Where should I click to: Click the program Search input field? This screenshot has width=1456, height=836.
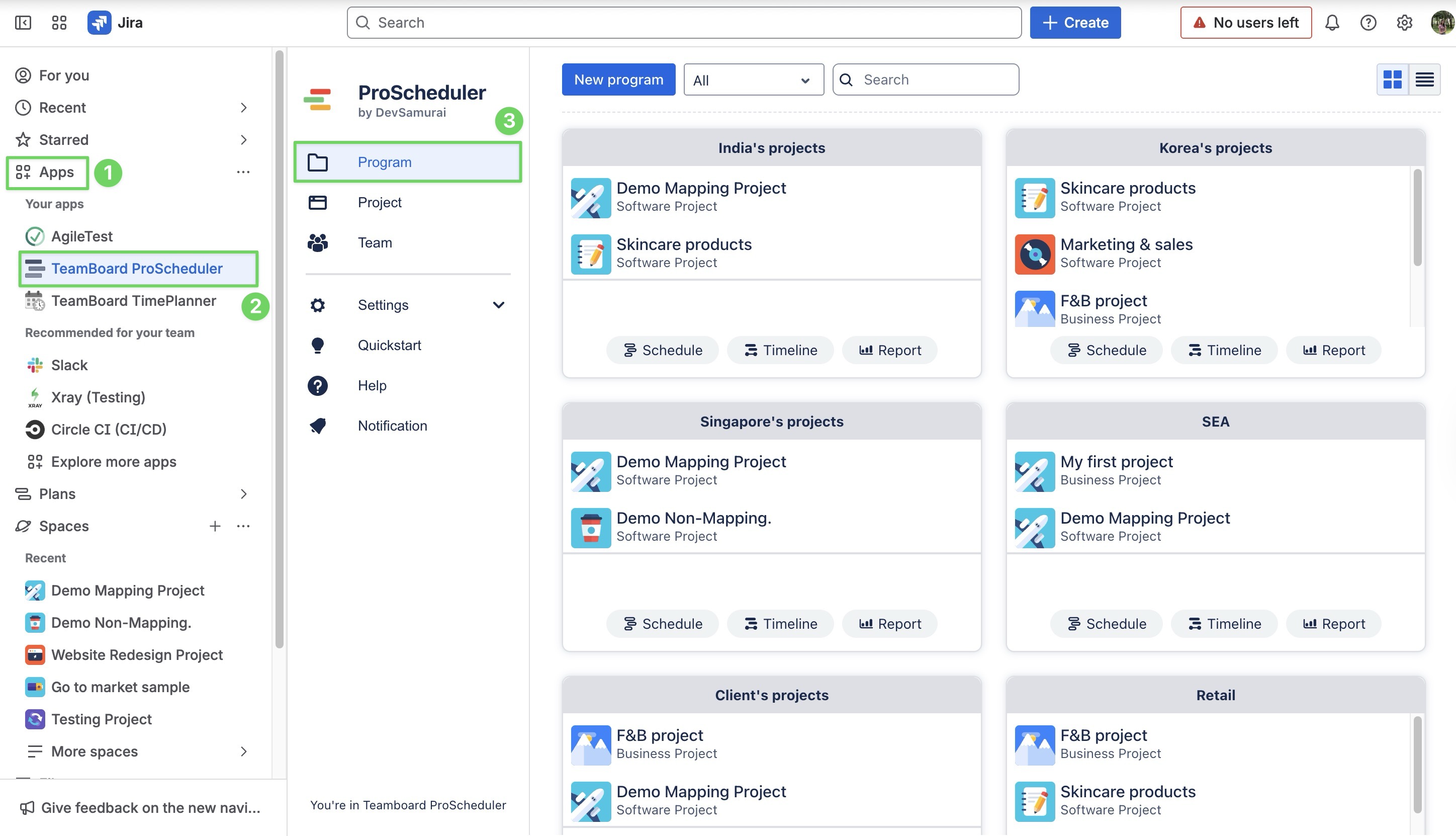[936, 79]
